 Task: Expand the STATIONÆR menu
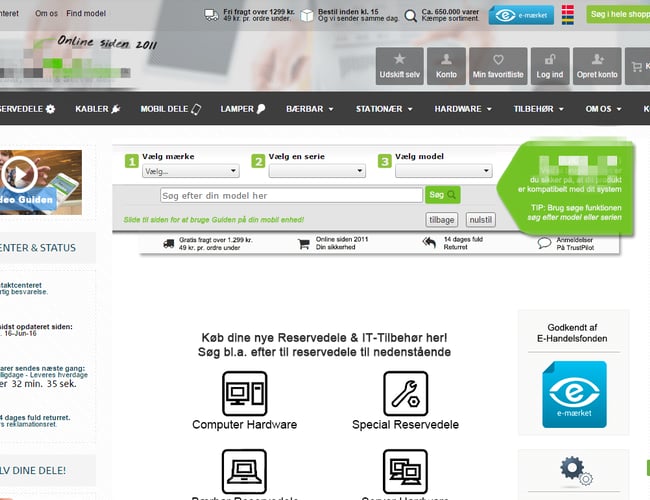click(384, 109)
